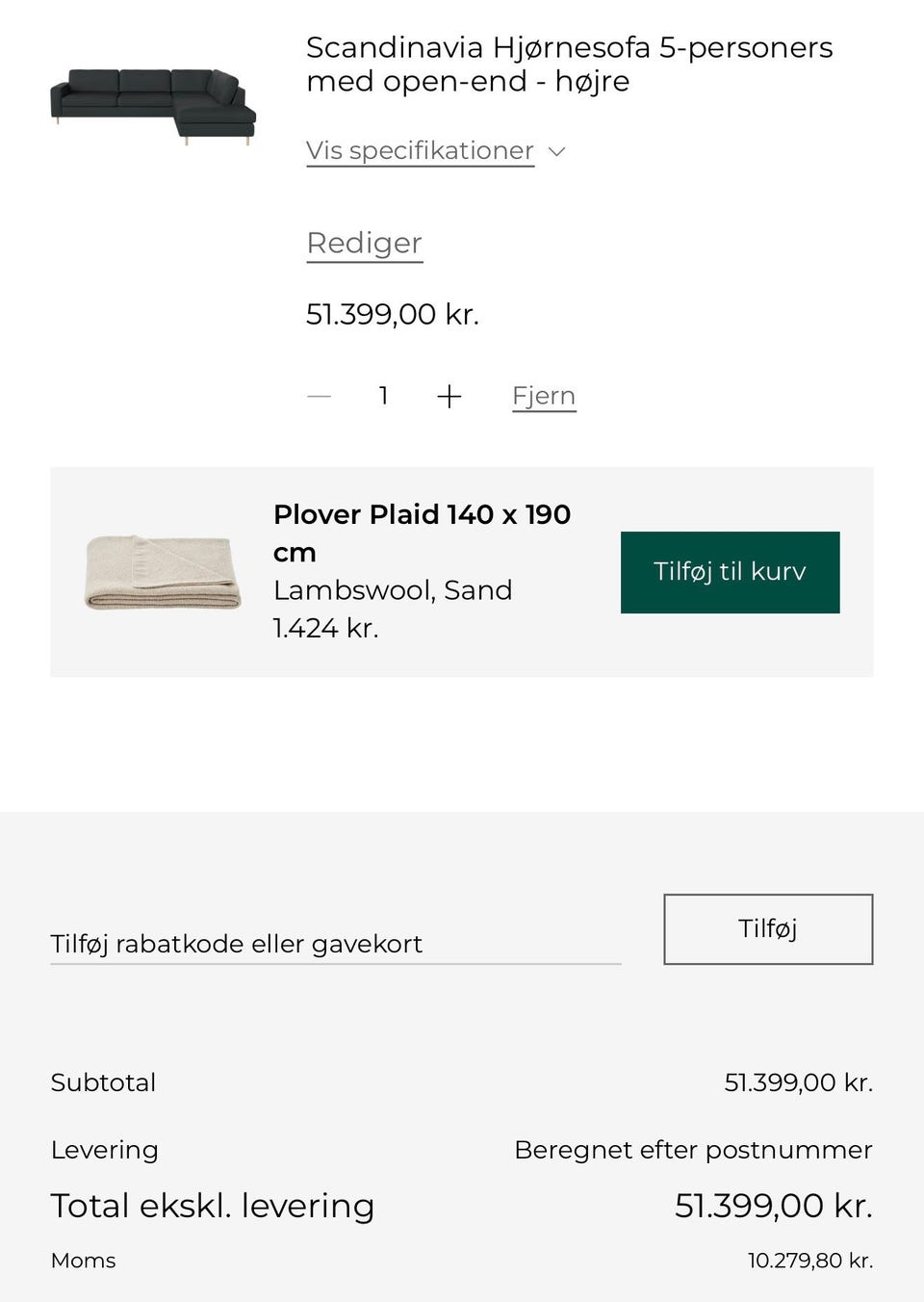Open the Plover Plaid 140 x 190 title
The image size is (924, 1302).
pos(422,534)
